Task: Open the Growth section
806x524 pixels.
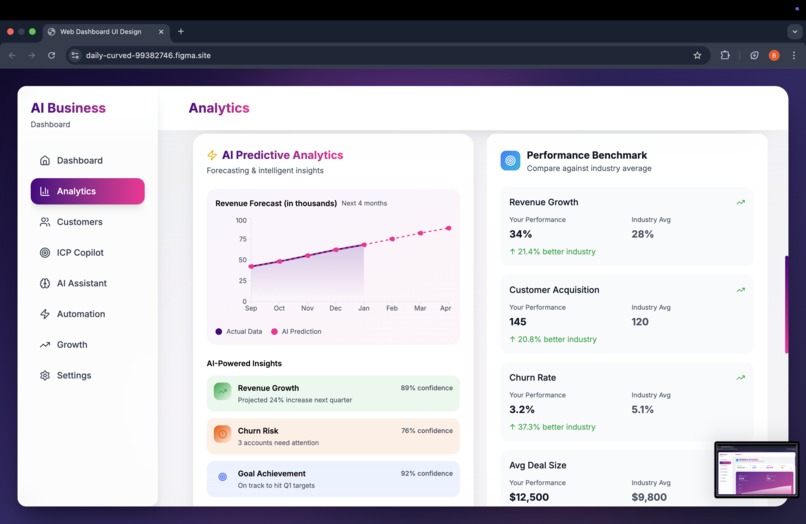Action: click(87, 345)
